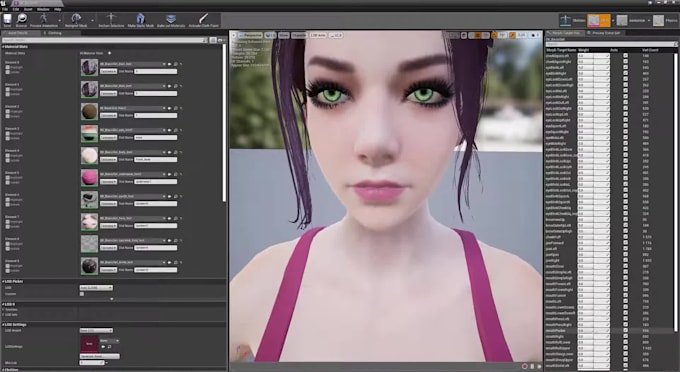Adjust the cheekSquintLeft weight slider
Viewport: 680px width, 372px height.
click(593, 56)
